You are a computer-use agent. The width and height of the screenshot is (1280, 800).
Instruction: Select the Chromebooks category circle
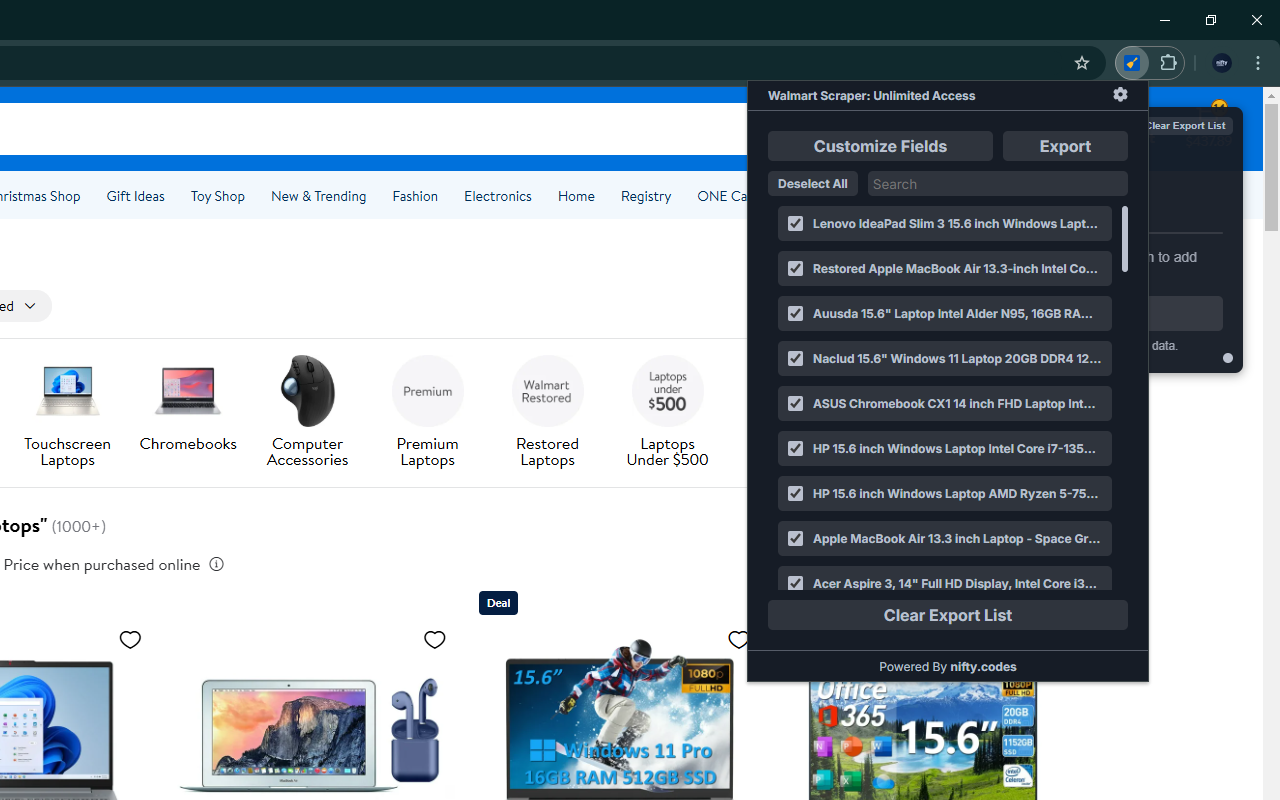187,390
